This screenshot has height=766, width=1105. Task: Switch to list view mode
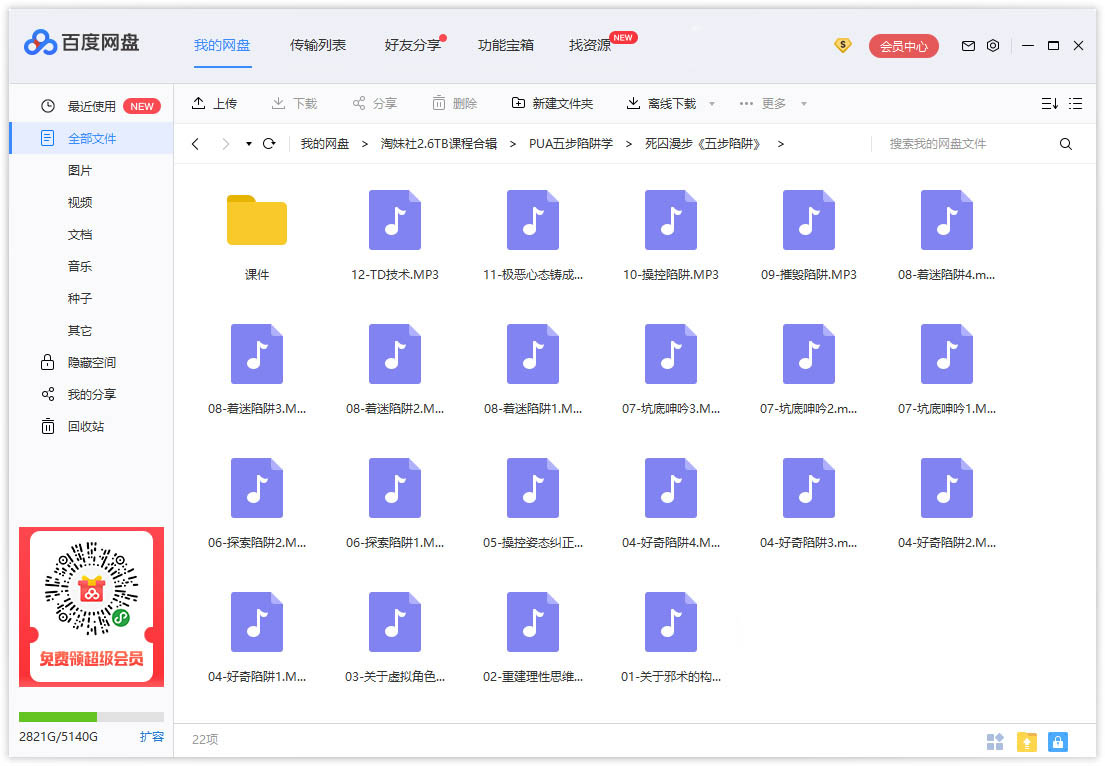[1076, 103]
